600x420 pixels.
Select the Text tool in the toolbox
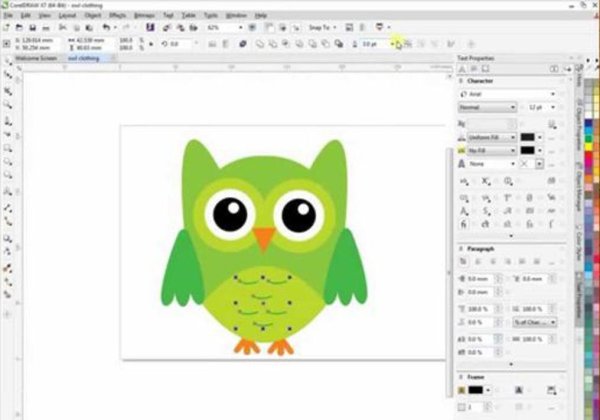point(8,191)
